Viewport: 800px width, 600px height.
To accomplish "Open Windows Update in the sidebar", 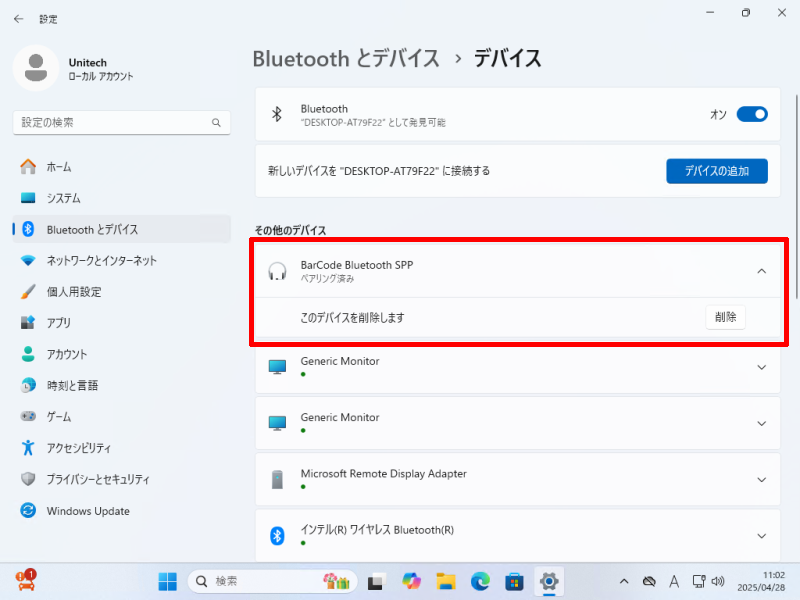I will coord(121,511).
